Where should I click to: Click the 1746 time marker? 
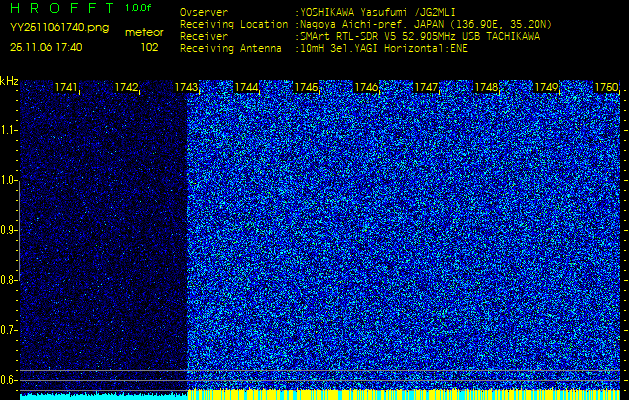coord(366,87)
